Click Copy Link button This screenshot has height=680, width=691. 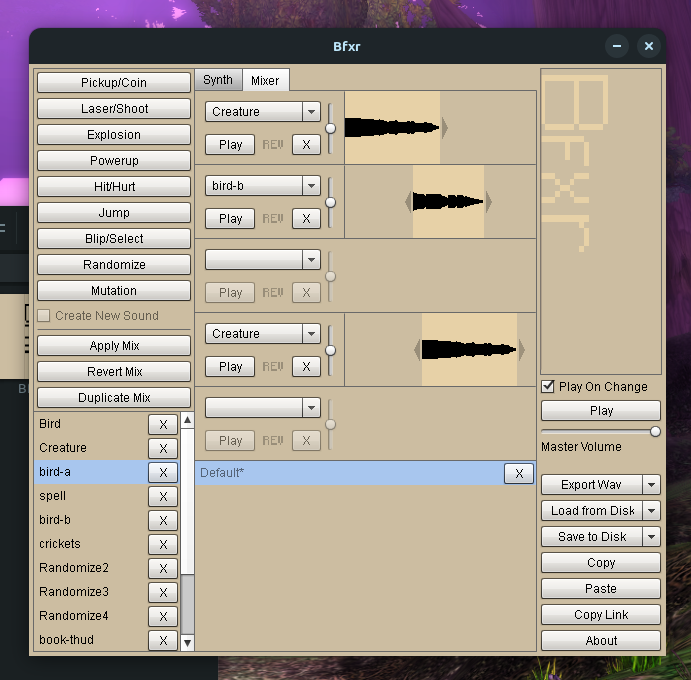601,615
